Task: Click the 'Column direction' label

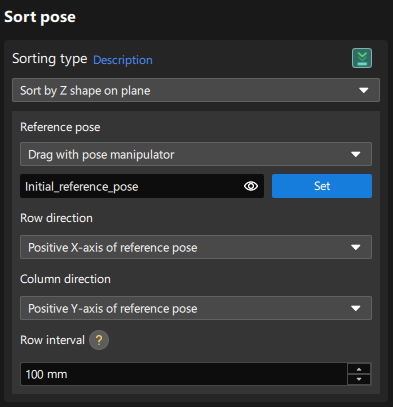Action: point(65,279)
